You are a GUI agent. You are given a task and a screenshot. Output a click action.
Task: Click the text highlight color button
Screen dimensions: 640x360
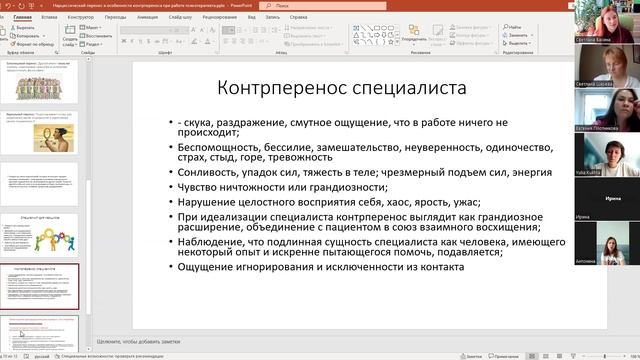tap(195, 41)
